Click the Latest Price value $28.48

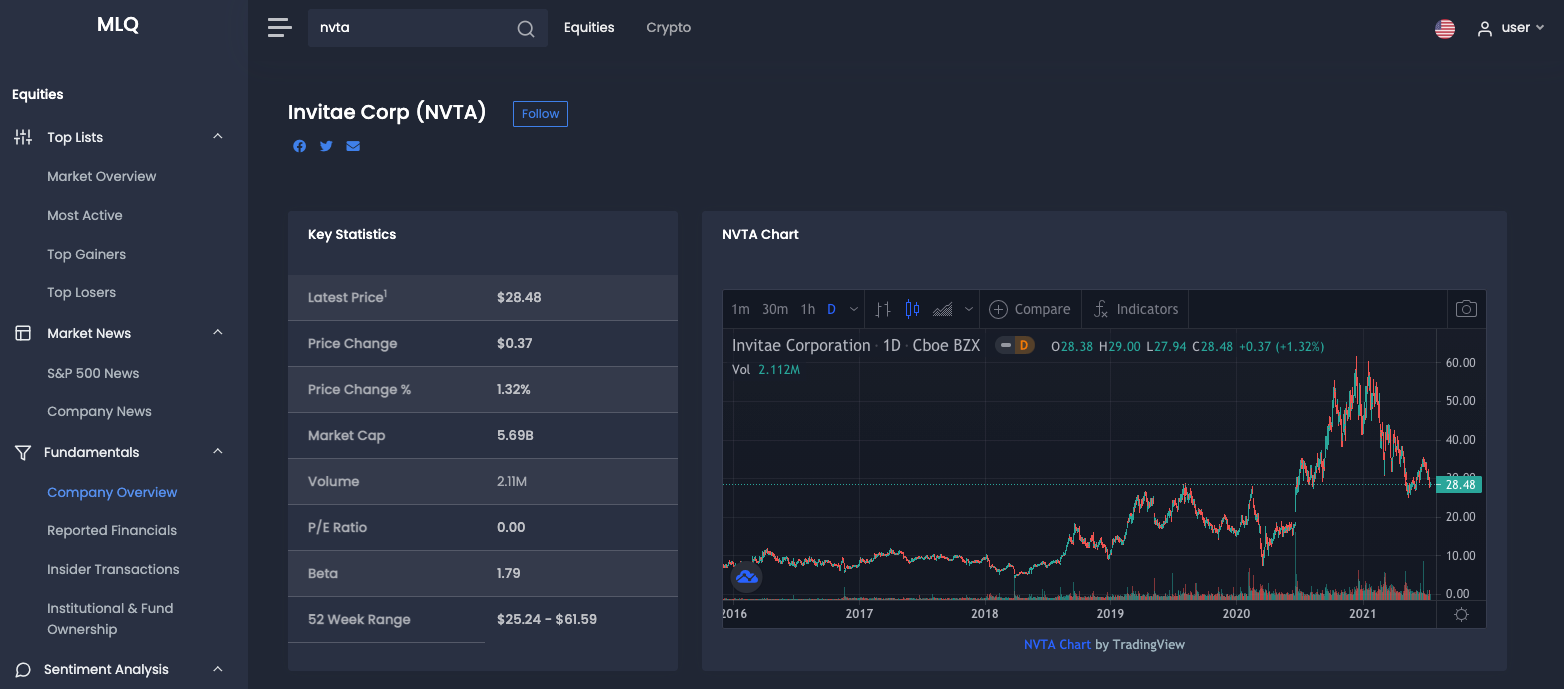tap(519, 297)
